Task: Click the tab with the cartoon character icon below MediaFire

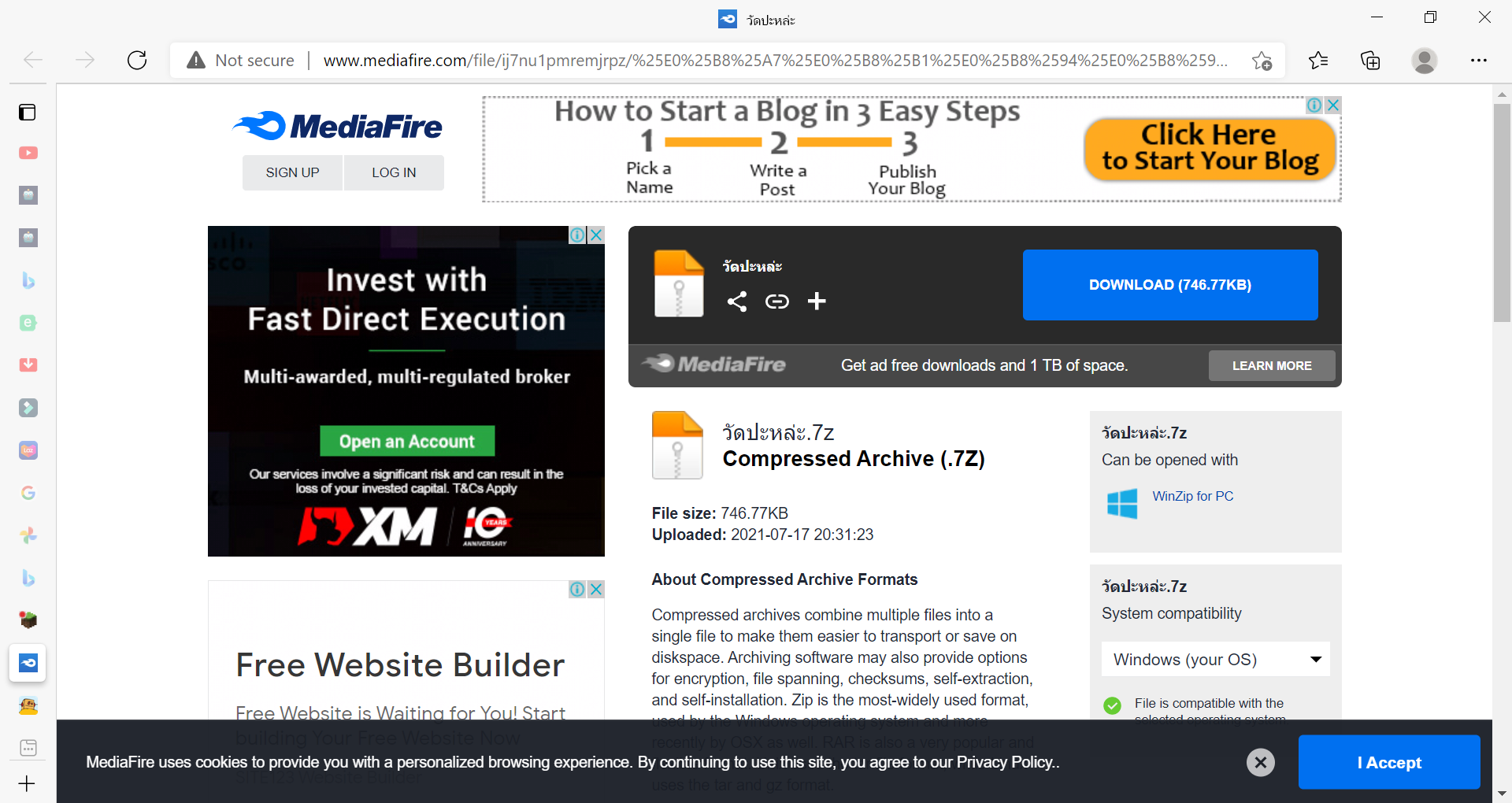Action: (x=28, y=705)
